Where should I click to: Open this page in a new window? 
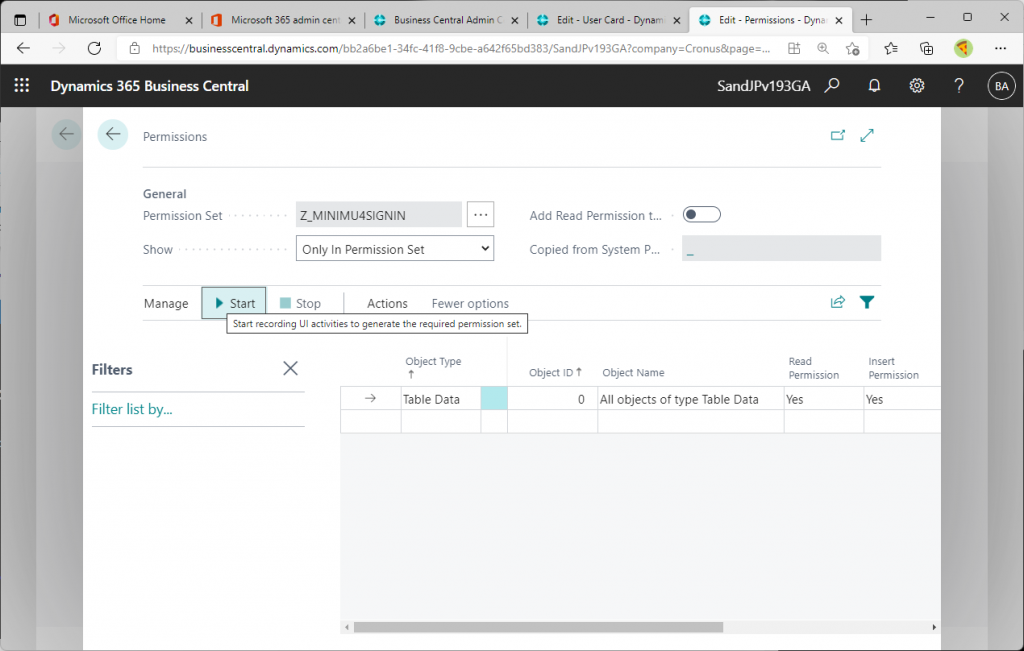click(x=838, y=135)
